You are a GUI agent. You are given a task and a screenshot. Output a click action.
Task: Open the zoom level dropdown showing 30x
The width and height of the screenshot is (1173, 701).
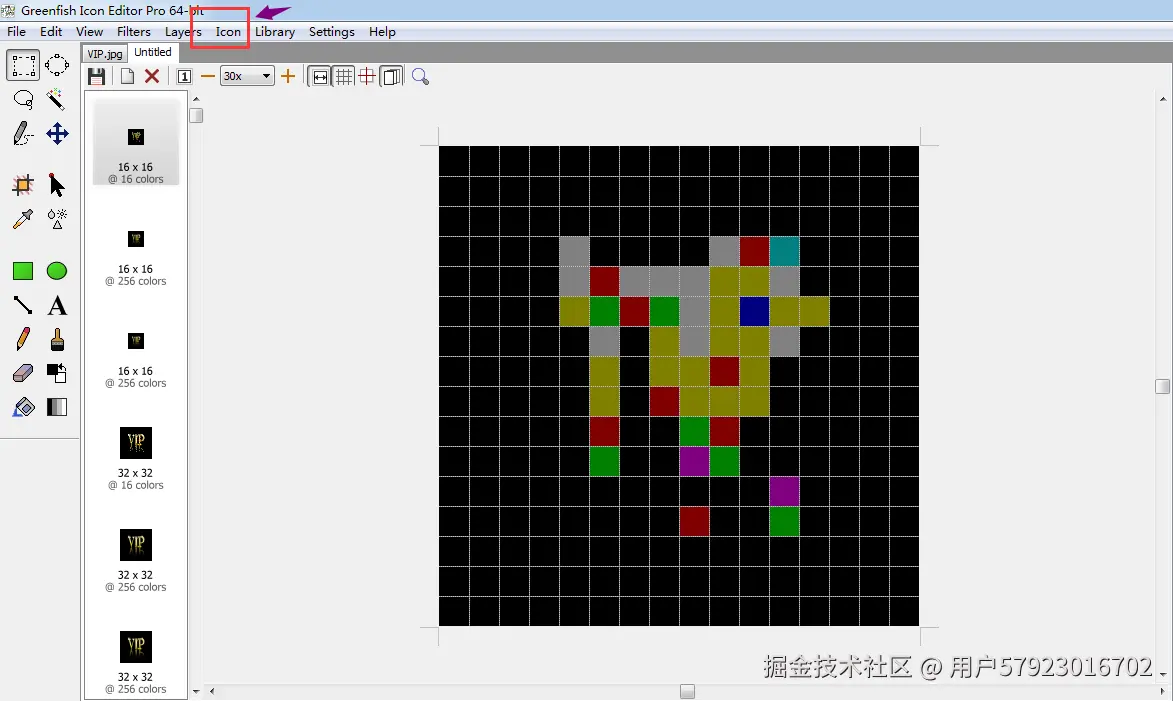(266, 76)
